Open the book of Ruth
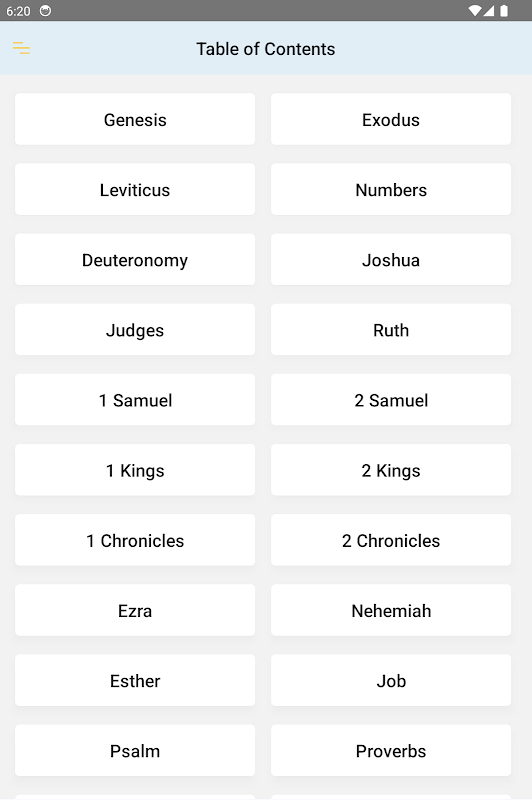Viewport: 532px width, 800px height. point(391,330)
